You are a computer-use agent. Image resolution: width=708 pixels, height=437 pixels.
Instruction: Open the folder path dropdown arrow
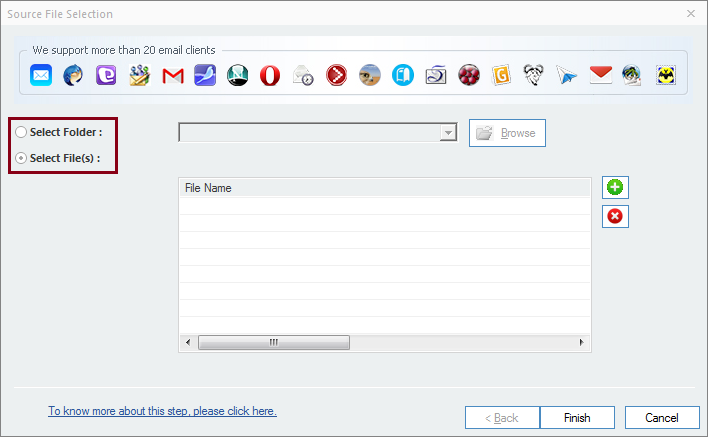point(448,133)
